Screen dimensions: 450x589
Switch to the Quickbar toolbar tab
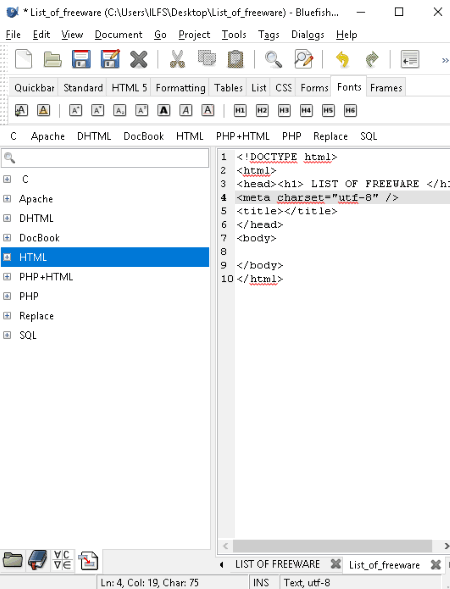(34, 88)
